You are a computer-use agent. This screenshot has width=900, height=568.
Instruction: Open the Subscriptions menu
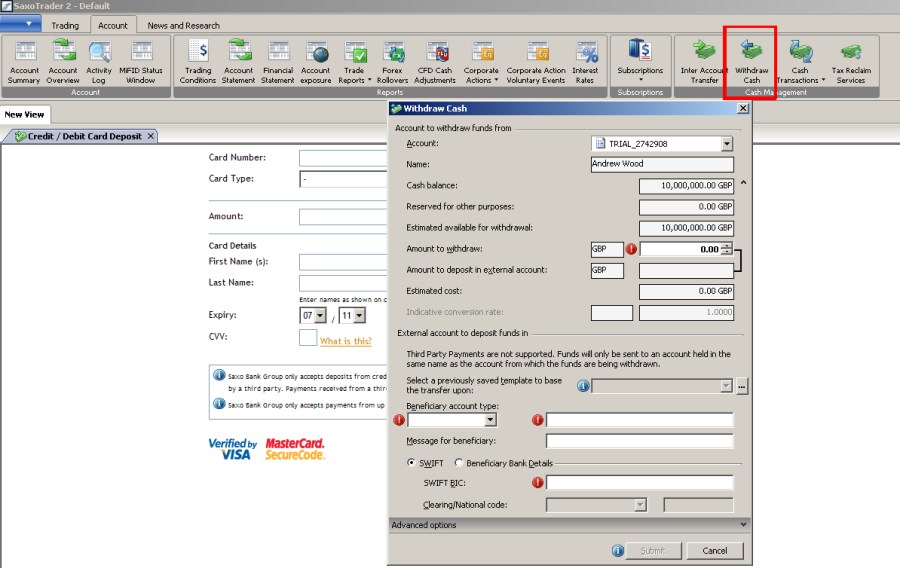[x=640, y=60]
